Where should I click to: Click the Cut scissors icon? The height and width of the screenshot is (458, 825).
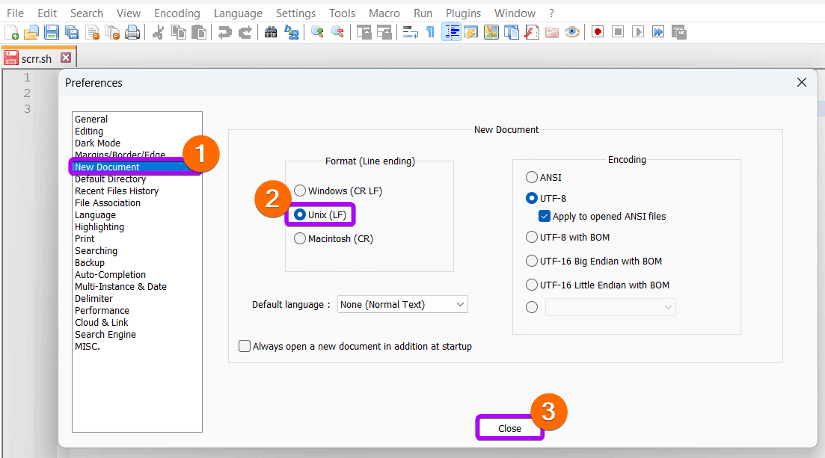pyautogui.click(x=158, y=33)
